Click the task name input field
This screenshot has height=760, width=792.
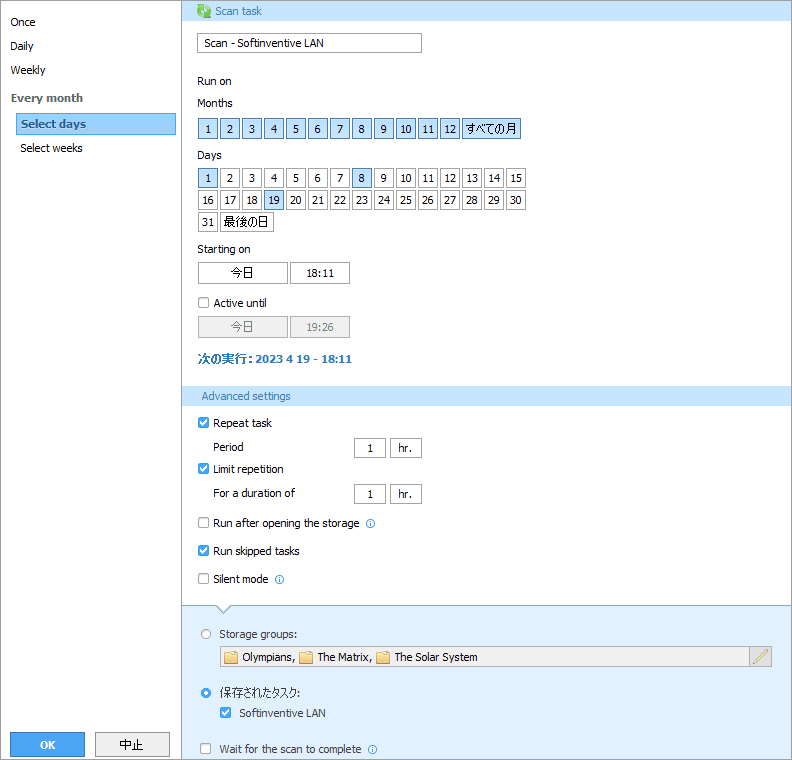[x=309, y=43]
